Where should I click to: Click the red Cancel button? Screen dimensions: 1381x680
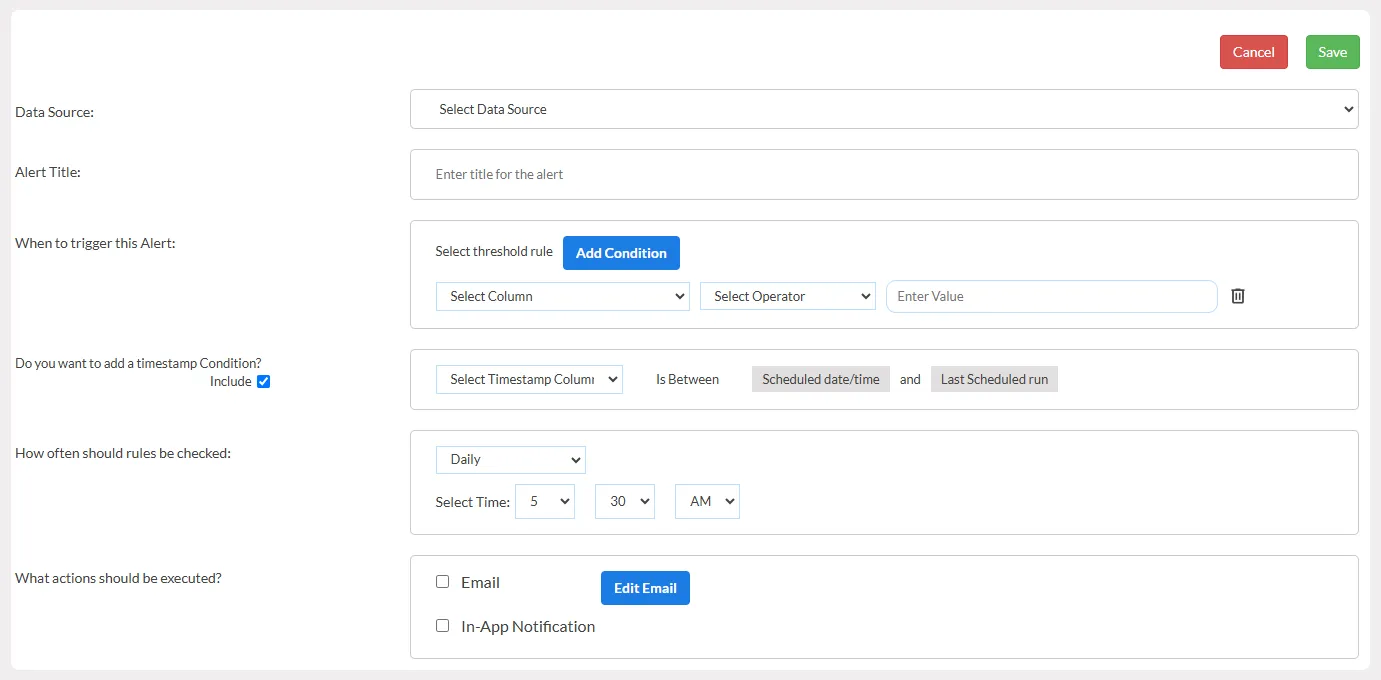click(x=1253, y=52)
